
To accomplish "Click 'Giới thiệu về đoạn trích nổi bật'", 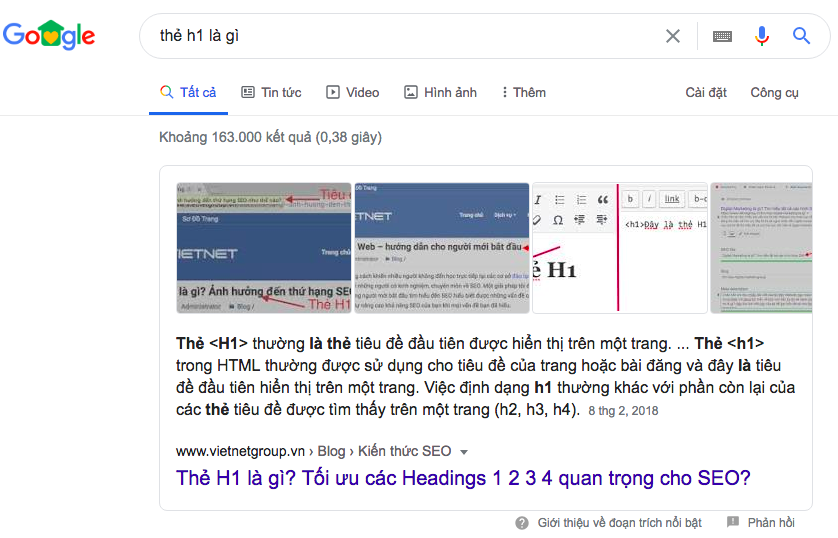I will pos(619,523).
